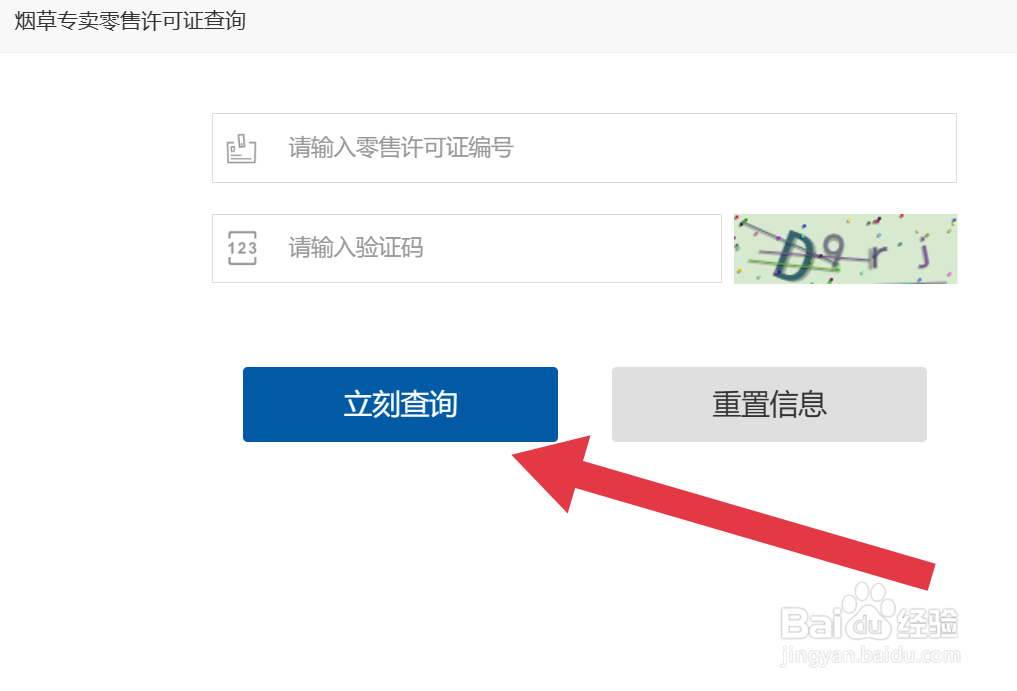This screenshot has width=1017, height=691.
Task: Click the letter D in the captcha
Action: point(793,255)
